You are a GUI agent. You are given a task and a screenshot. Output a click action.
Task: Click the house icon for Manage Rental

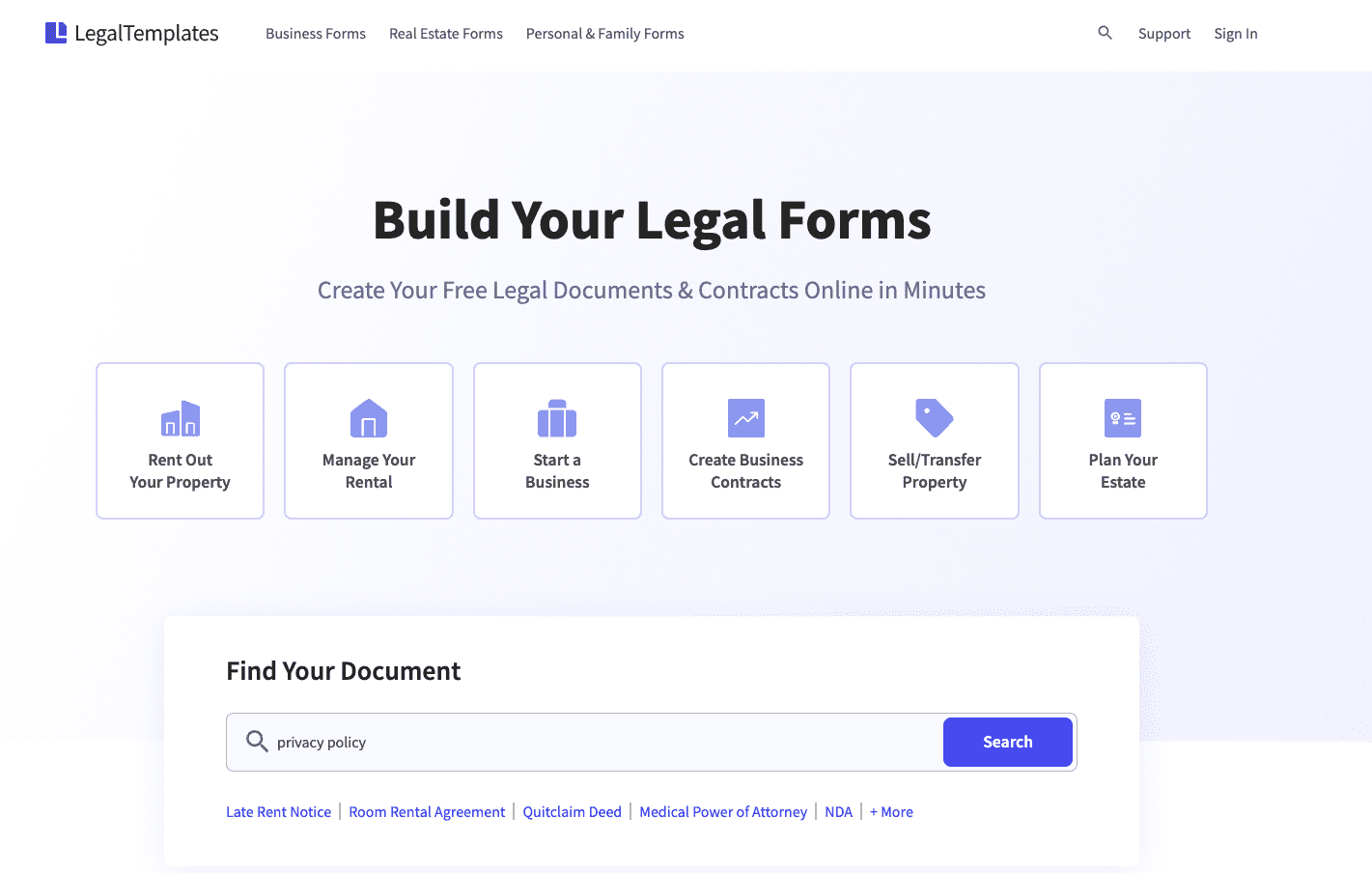[x=369, y=418]
